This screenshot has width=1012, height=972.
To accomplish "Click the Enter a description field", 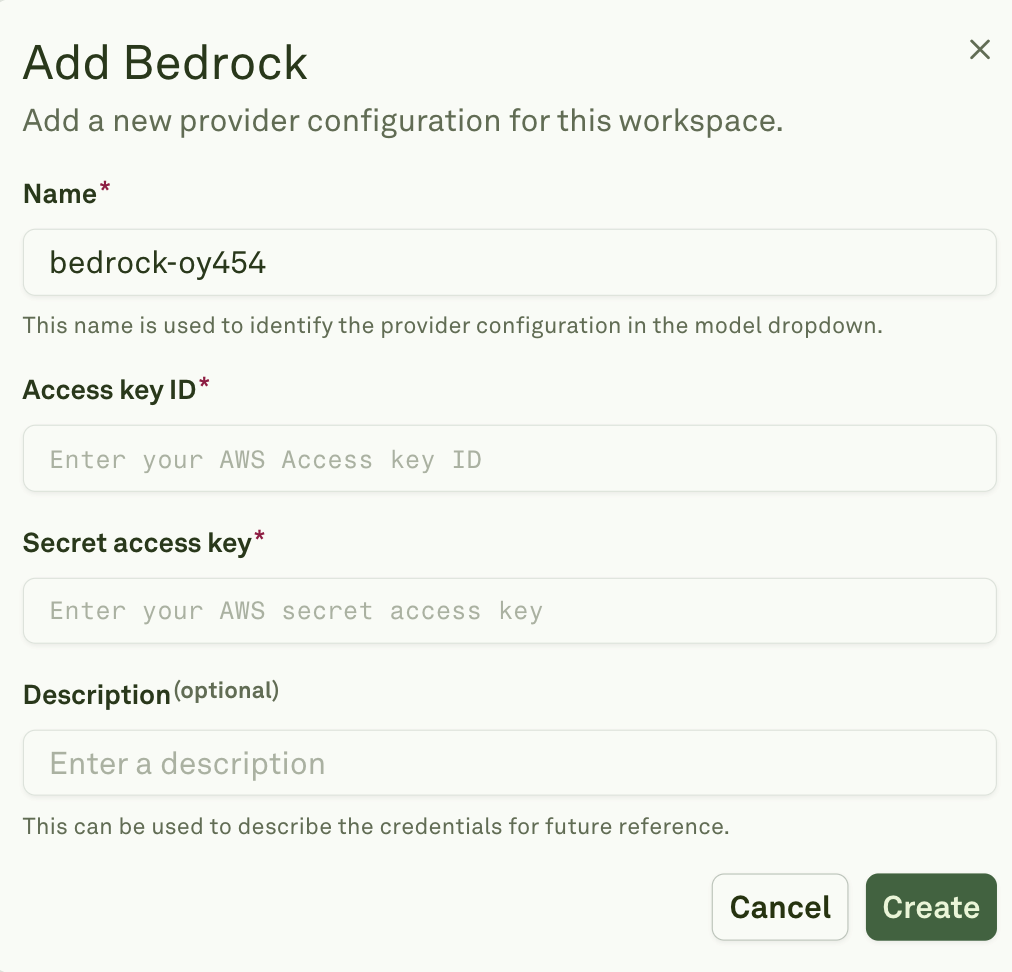I will 510,762.
